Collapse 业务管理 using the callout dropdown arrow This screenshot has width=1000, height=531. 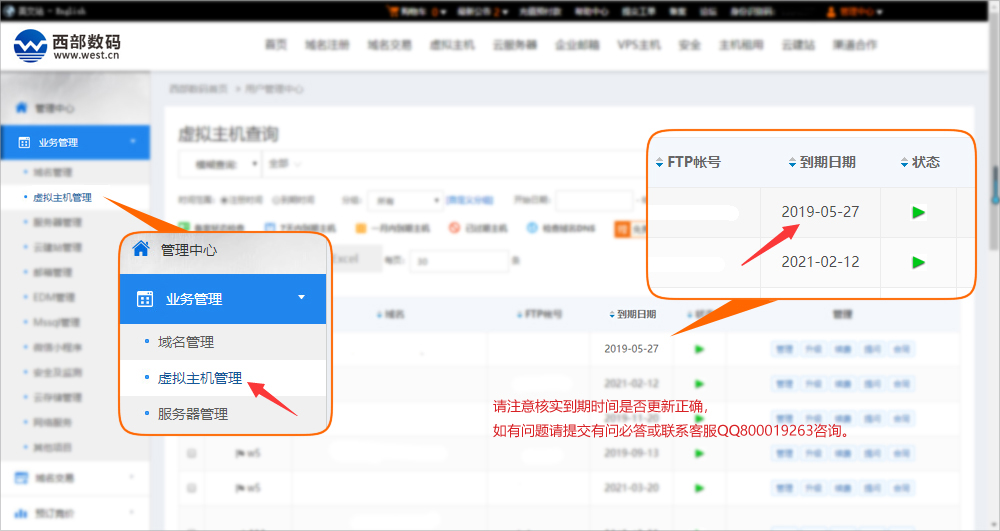301,297
